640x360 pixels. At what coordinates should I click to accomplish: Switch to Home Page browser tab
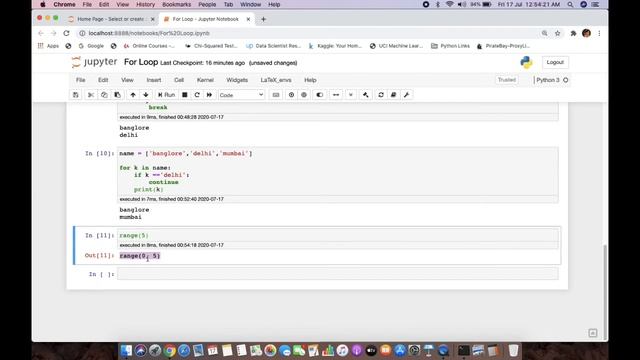[x=110, y=19]
